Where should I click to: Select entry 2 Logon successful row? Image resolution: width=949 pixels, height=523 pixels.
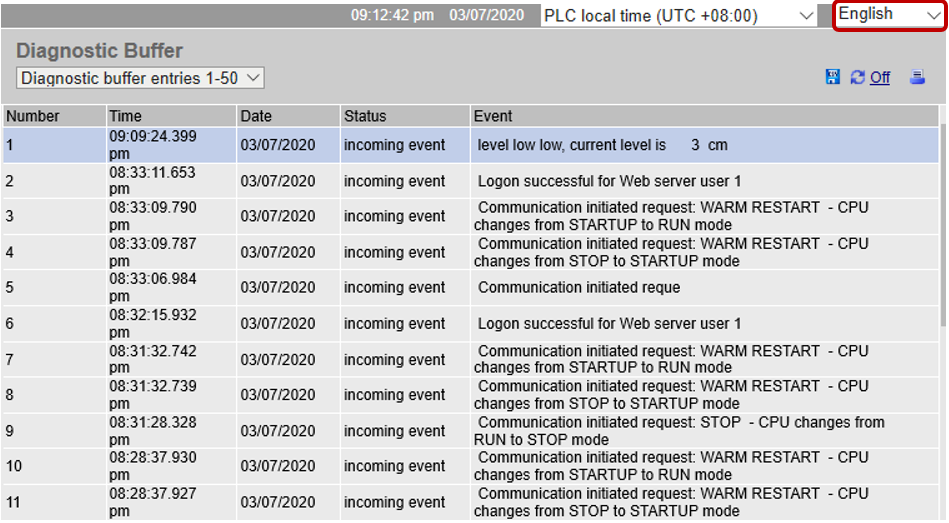471,181
